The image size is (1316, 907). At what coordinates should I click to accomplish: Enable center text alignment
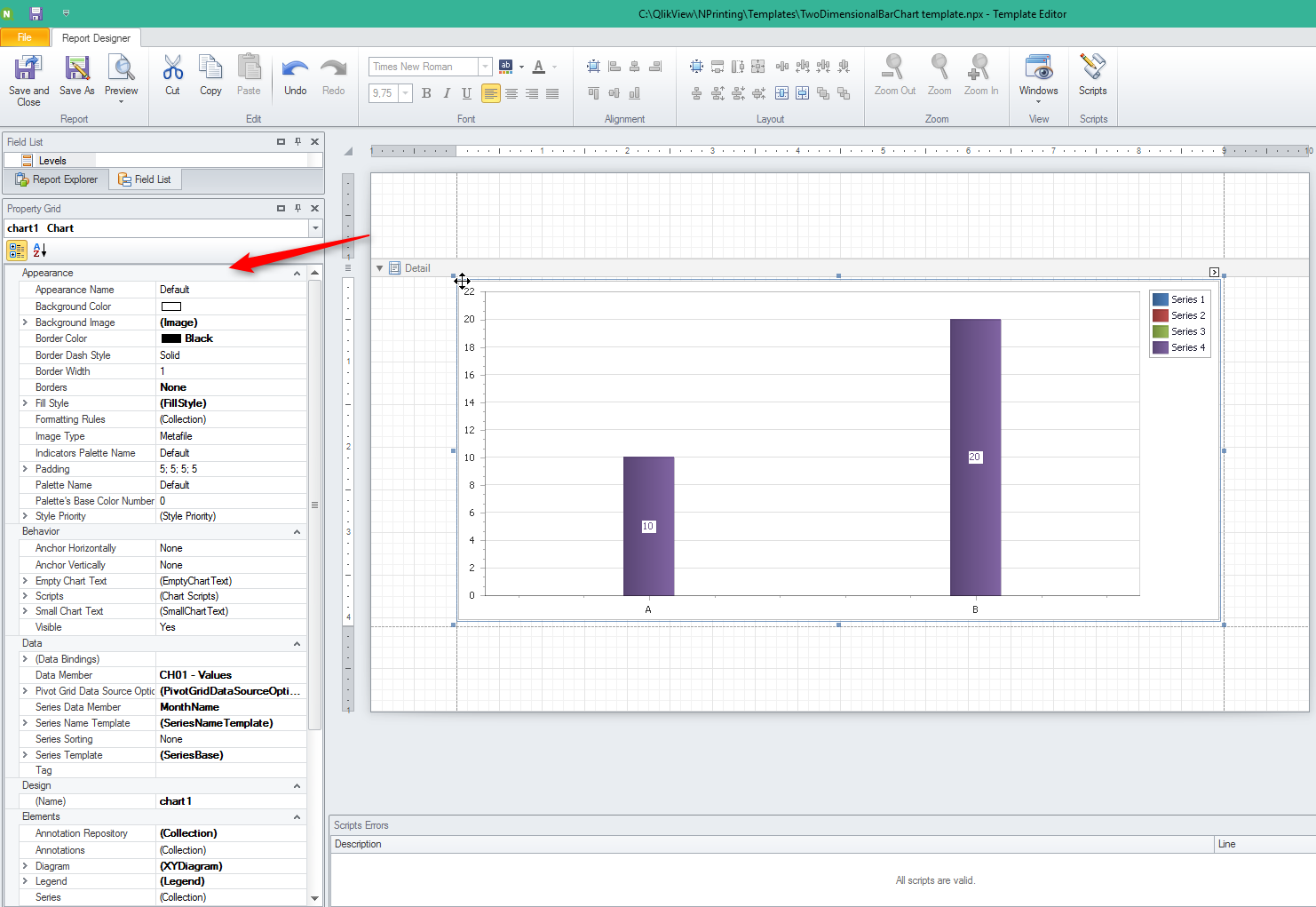coord(511,93)
